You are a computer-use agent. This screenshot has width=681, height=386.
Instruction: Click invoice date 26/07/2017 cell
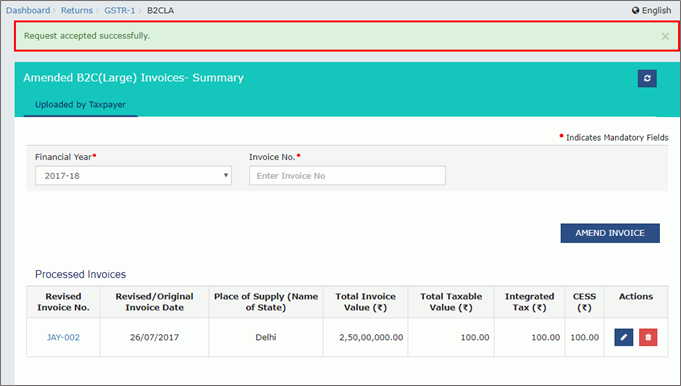click(x=154, y=337)
